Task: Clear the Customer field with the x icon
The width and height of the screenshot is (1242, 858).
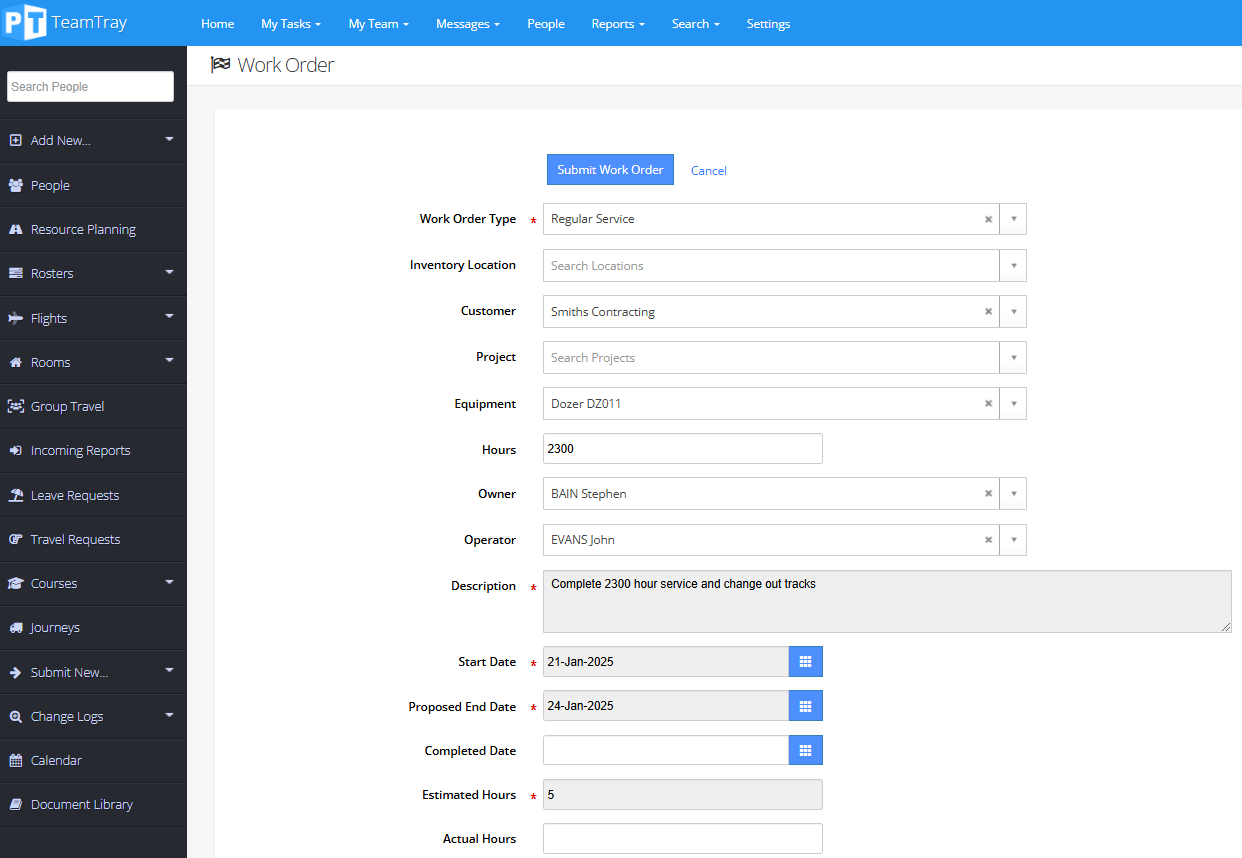Action: pyautogui.click(x=988, y=311)
